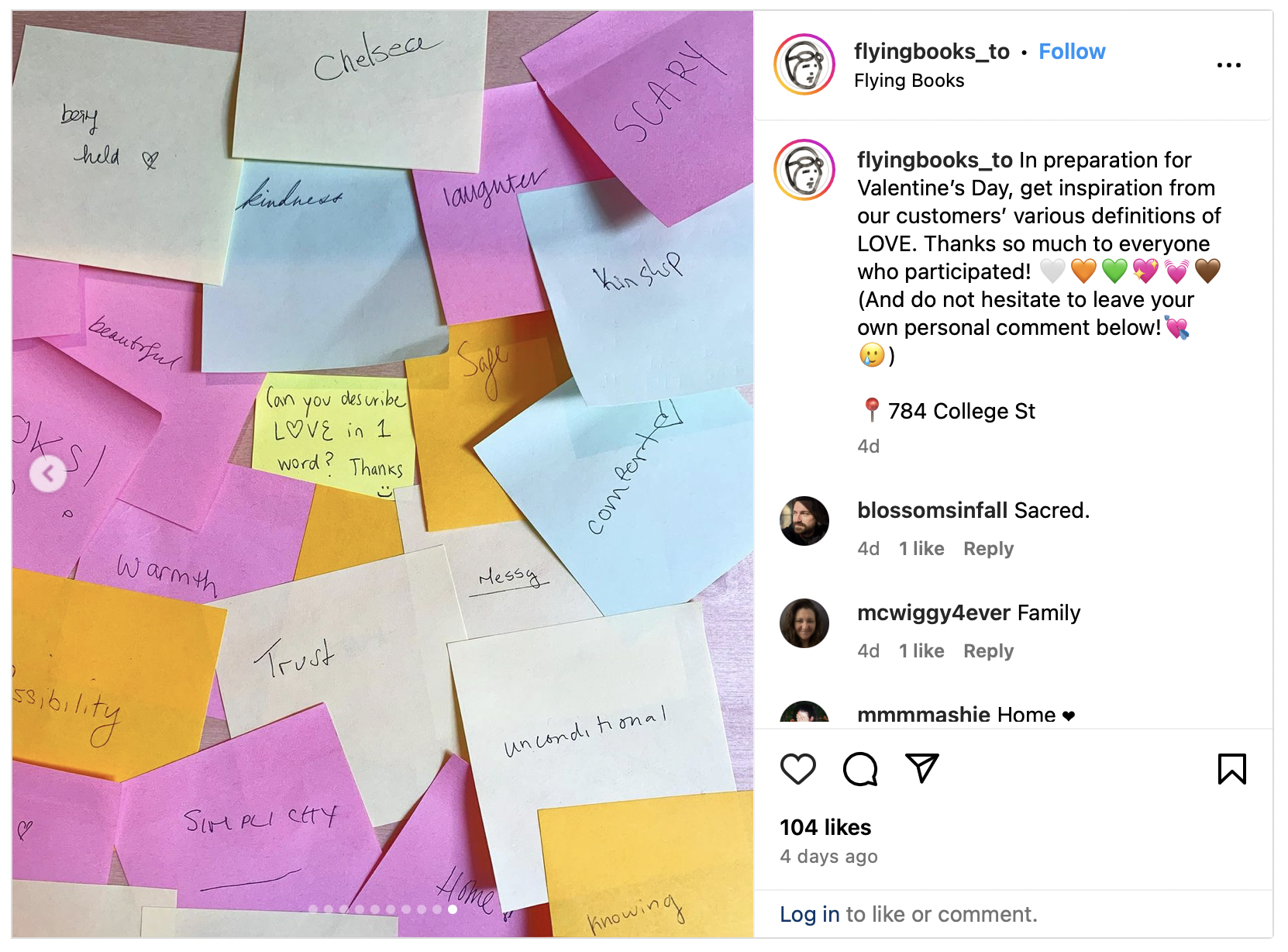Select the first carousel dot indicator
The height and width of the screenshot is (952, 1288).
click(313, 909)
